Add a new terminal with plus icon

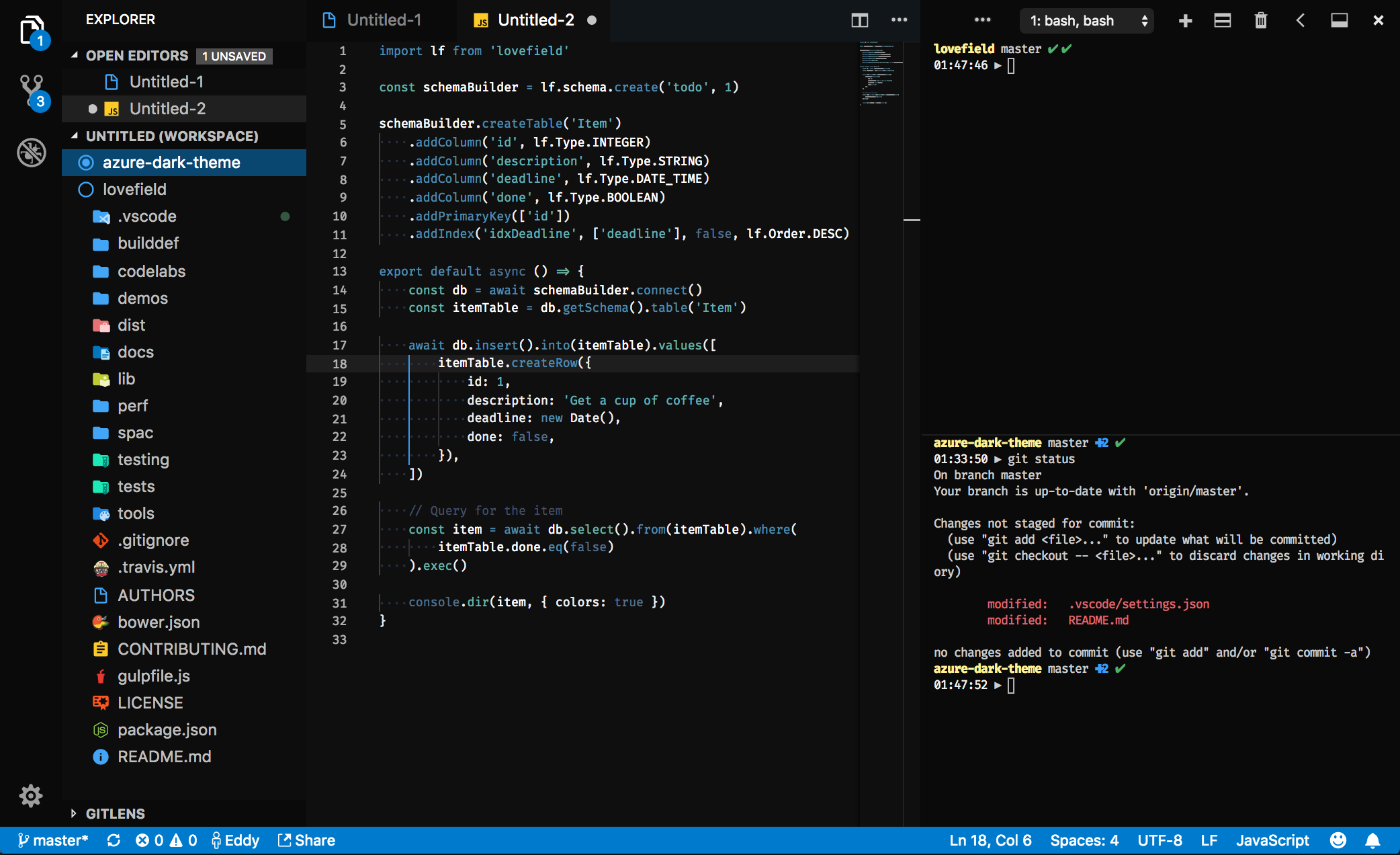(1185, 21)
